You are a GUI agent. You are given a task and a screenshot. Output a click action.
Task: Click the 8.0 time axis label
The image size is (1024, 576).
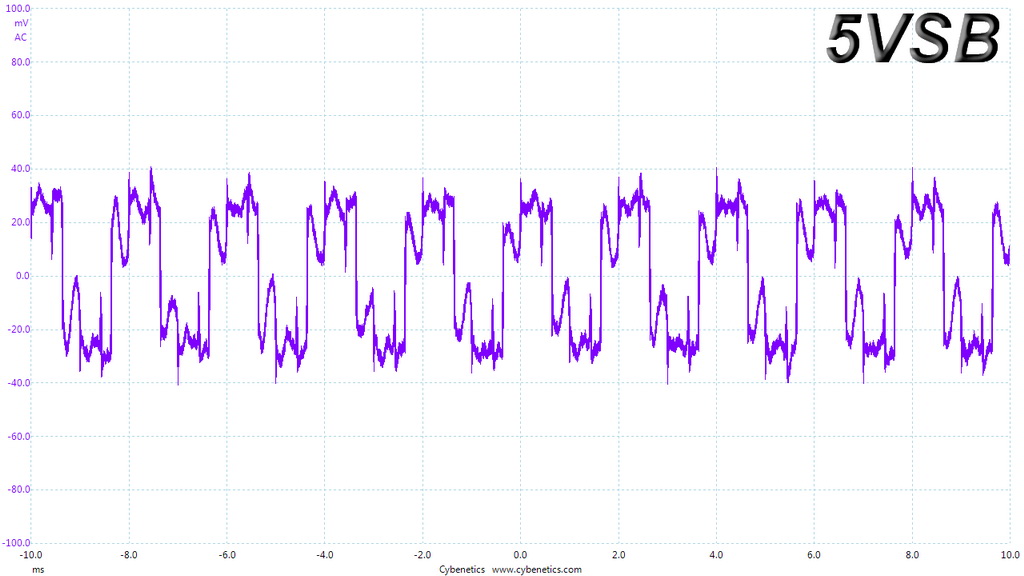(912, 555)
